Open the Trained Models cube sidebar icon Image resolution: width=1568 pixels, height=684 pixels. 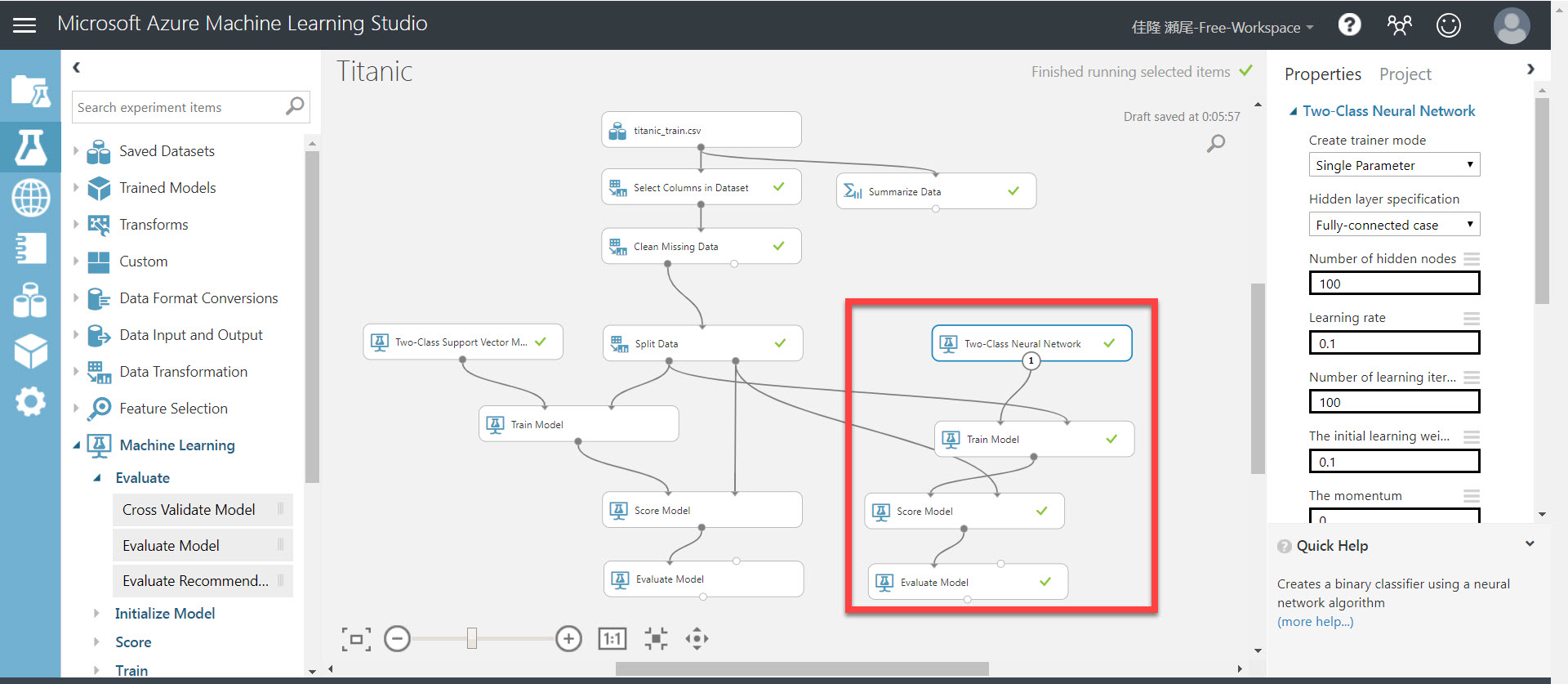30,351
